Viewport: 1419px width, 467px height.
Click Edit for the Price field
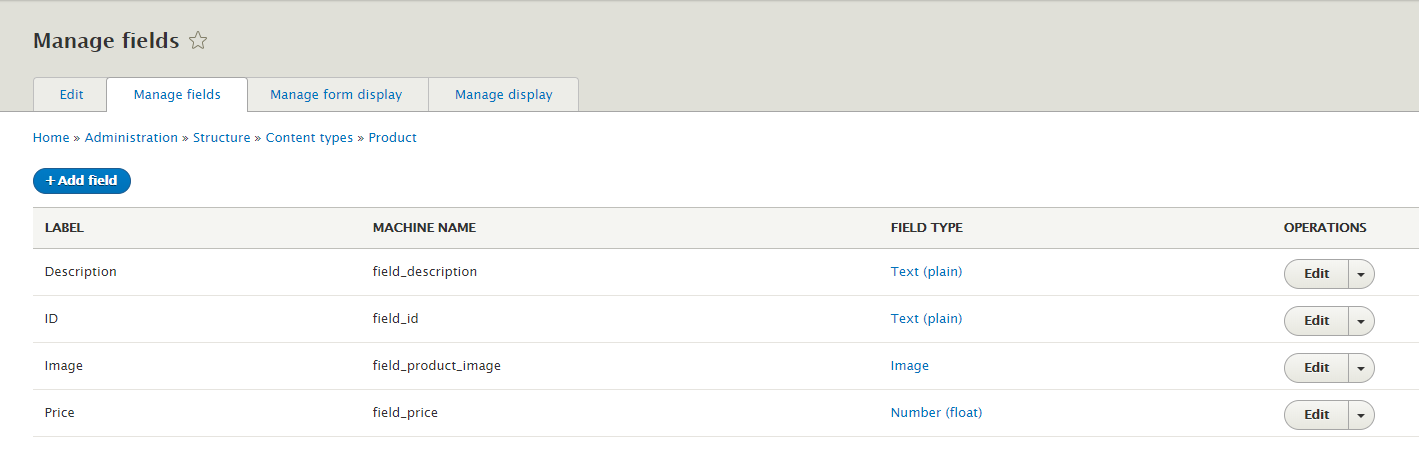tap(1316, 415)
